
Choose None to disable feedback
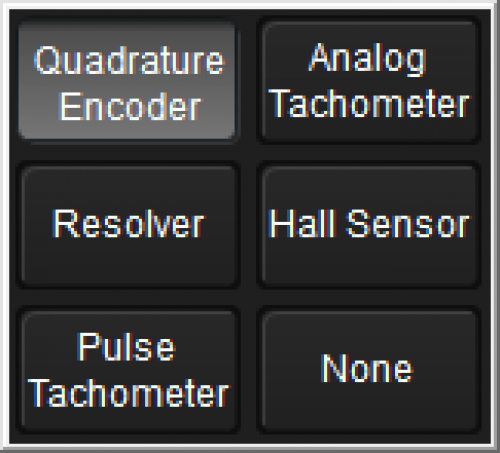(369, 371)
